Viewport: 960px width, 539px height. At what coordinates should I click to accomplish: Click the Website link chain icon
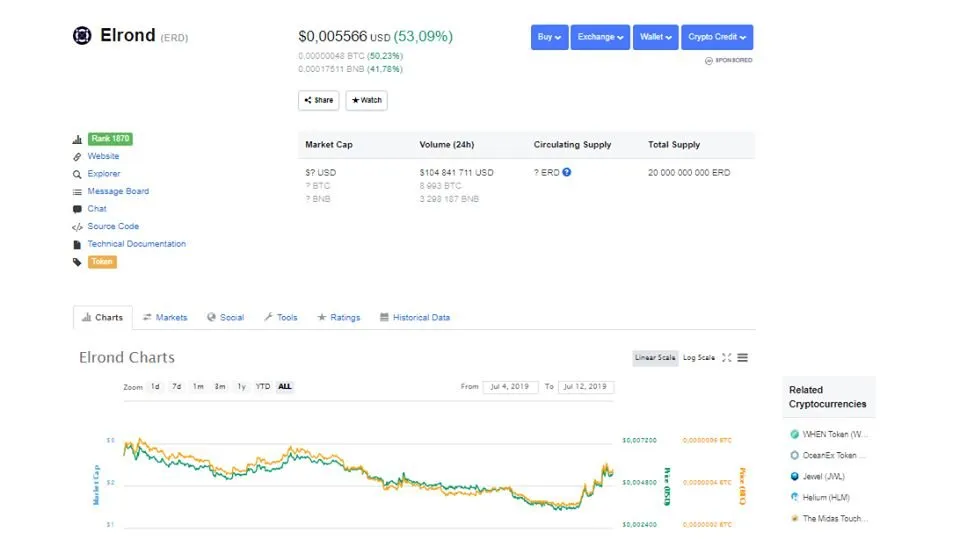(77, 157)
